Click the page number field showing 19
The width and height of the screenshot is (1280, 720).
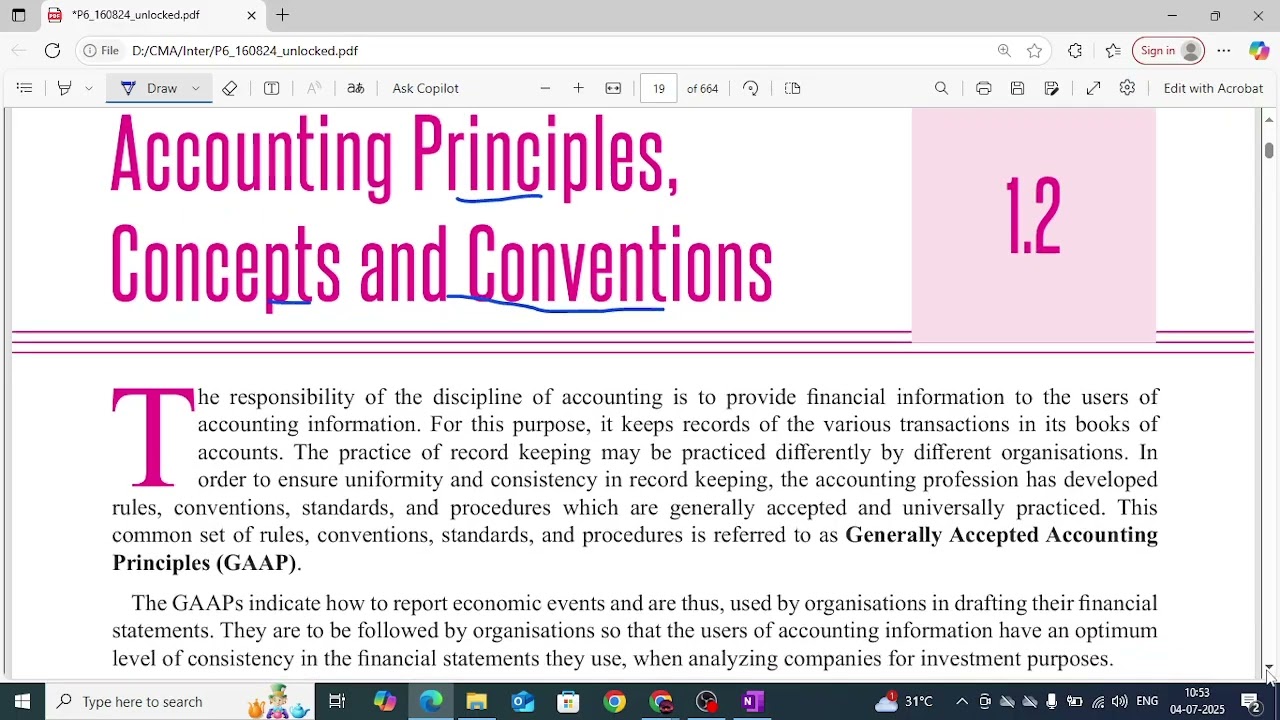pyautogui.click(x=659, y=88)
